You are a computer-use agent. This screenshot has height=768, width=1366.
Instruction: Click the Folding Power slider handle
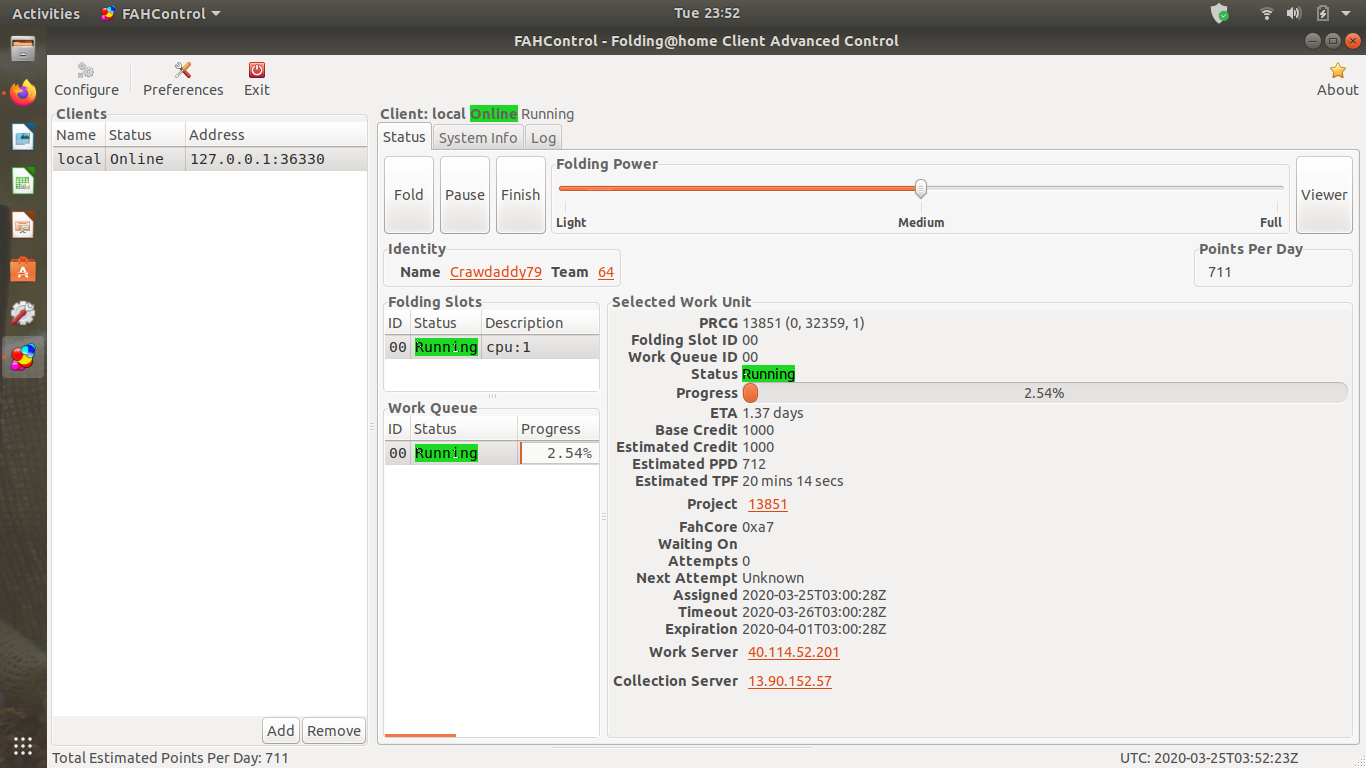click(x=921, y=188)
